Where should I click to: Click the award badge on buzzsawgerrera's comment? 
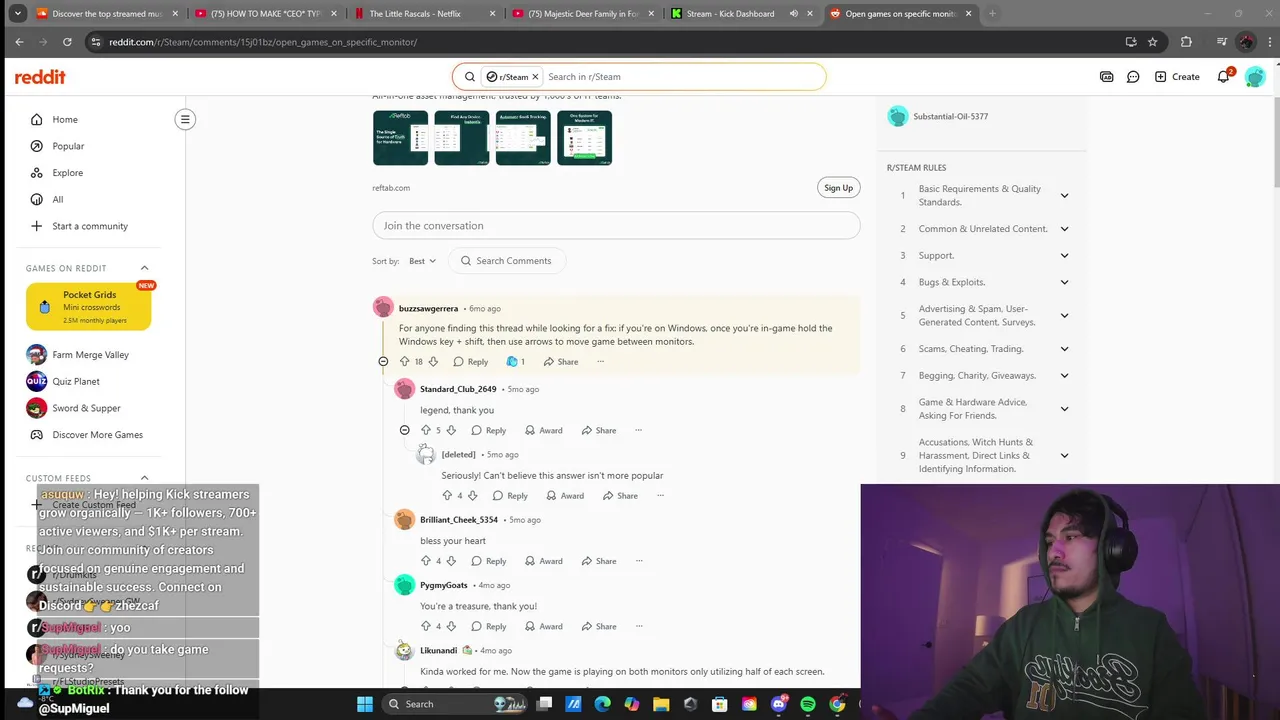click(x=515, y=361)
